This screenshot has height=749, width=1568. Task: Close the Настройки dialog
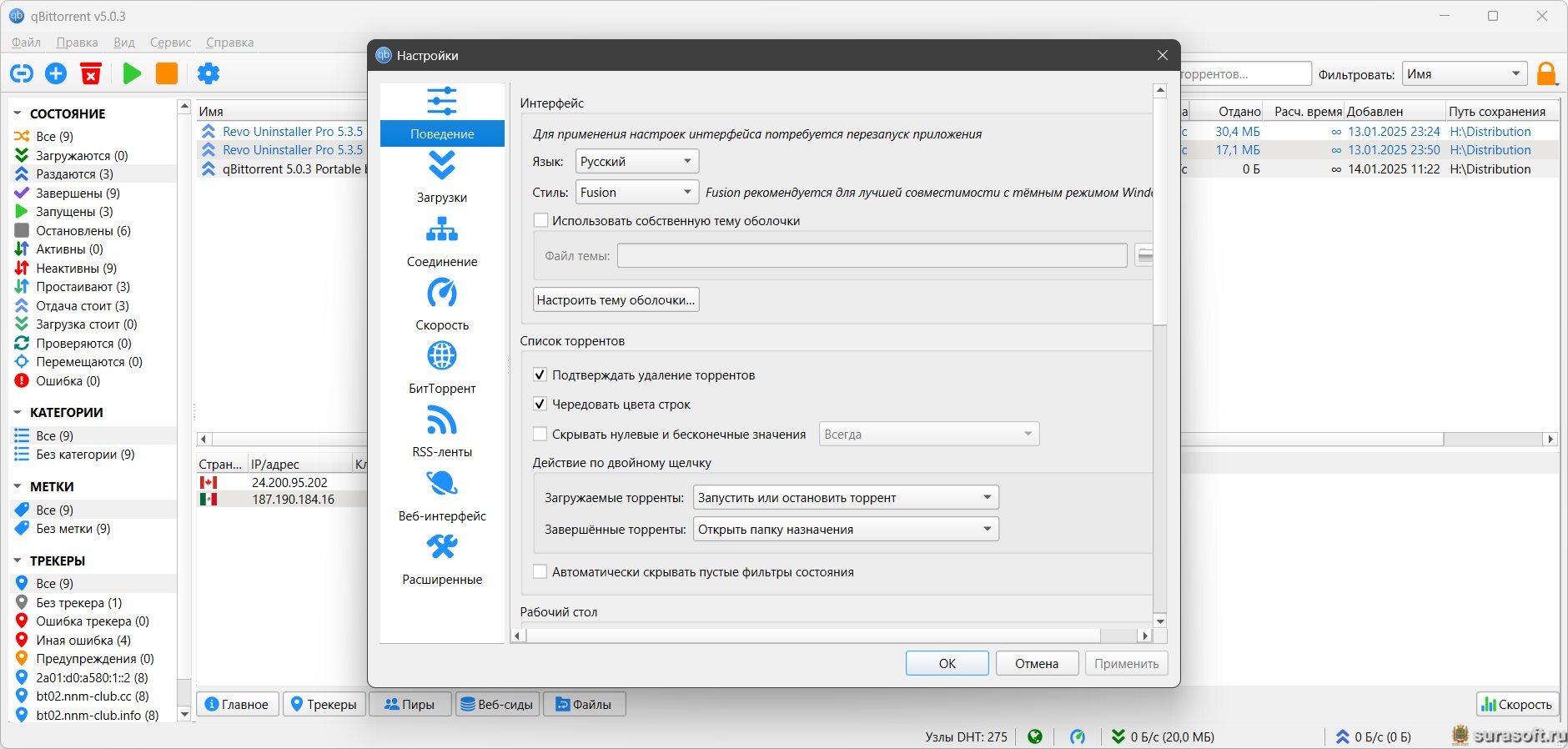point(1162,55)
